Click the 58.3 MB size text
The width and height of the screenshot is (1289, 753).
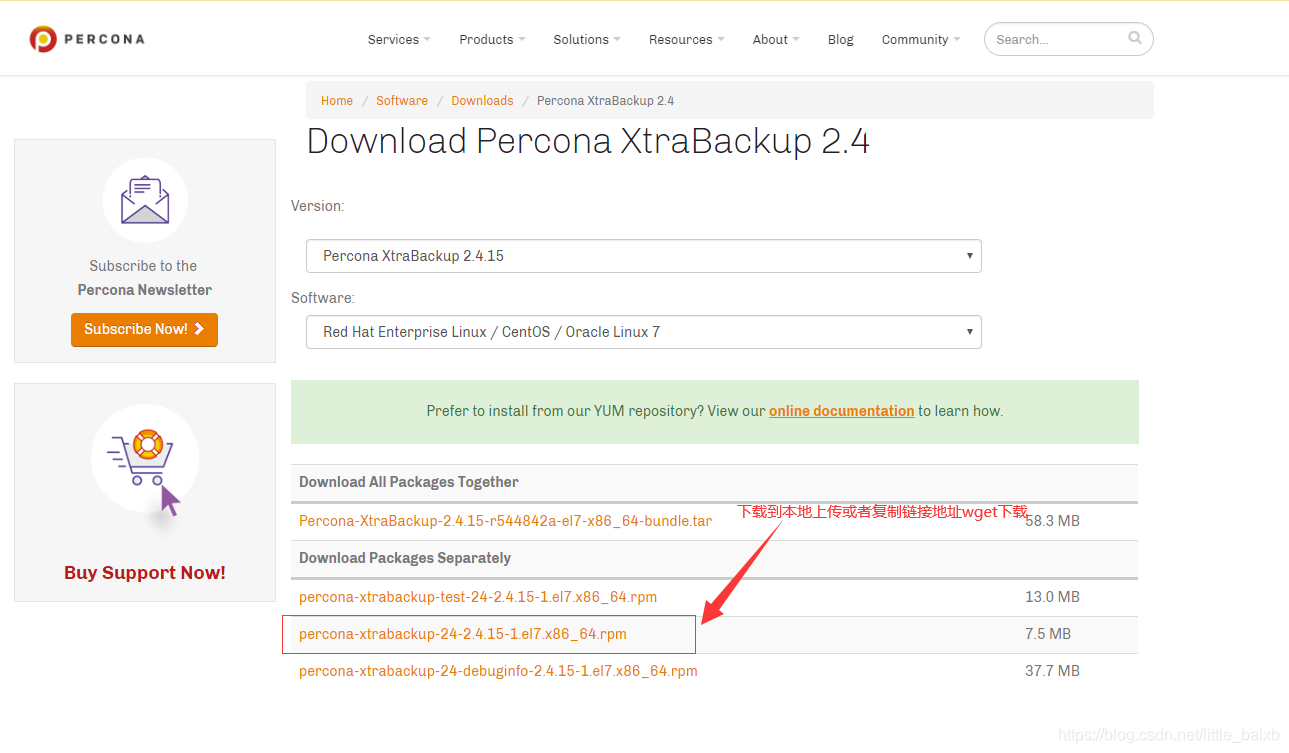[x=1052, y=521]
